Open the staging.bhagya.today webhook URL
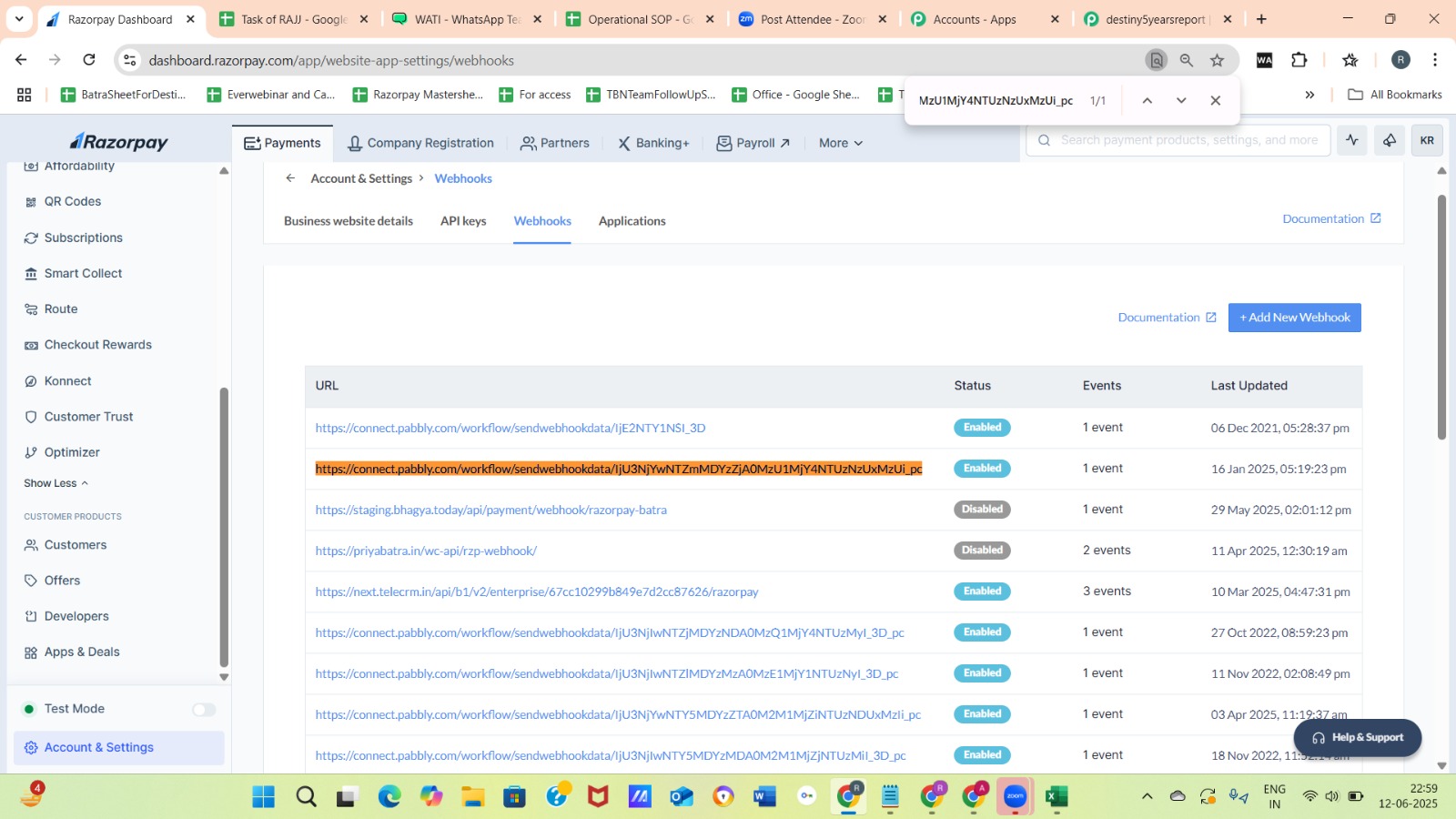 [491, 510]
